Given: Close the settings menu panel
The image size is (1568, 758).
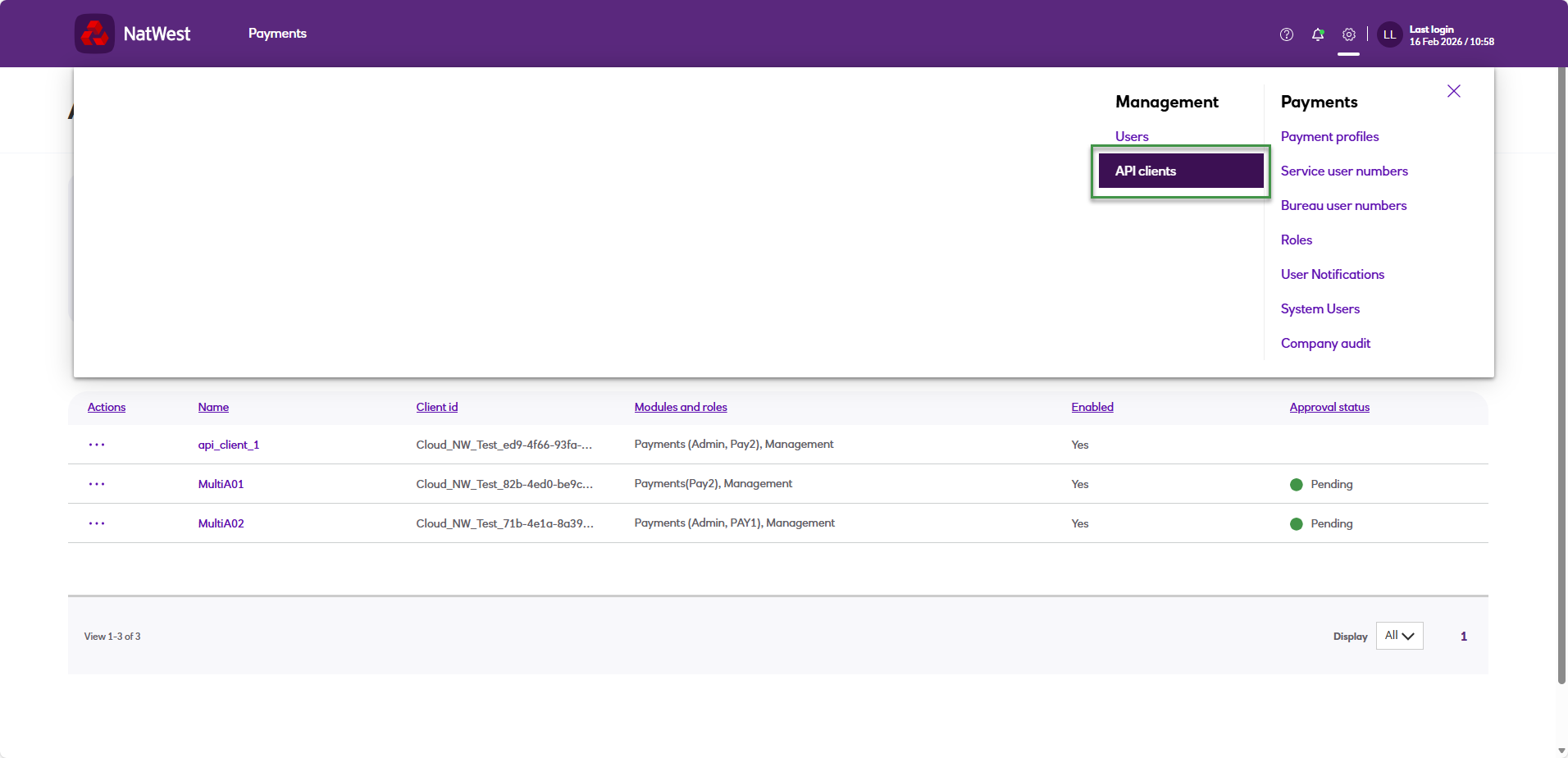Looking at the screenshot, I should coord(1454,91).
